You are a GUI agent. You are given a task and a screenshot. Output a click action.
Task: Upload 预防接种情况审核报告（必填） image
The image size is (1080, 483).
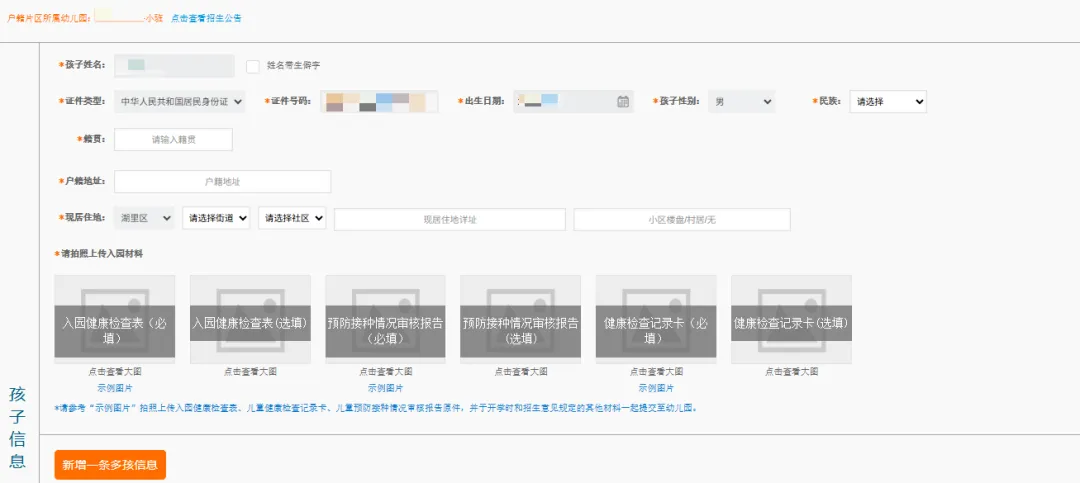386,319
